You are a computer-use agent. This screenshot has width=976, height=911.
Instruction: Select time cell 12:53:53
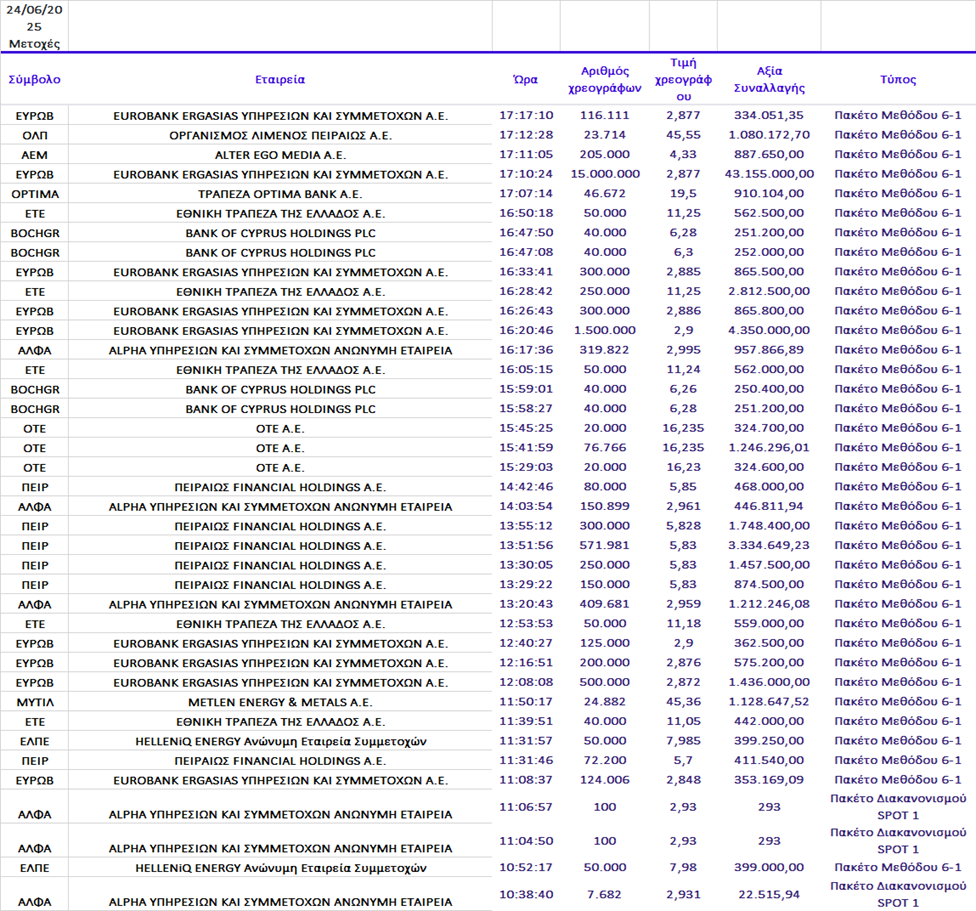pos(526,624)
